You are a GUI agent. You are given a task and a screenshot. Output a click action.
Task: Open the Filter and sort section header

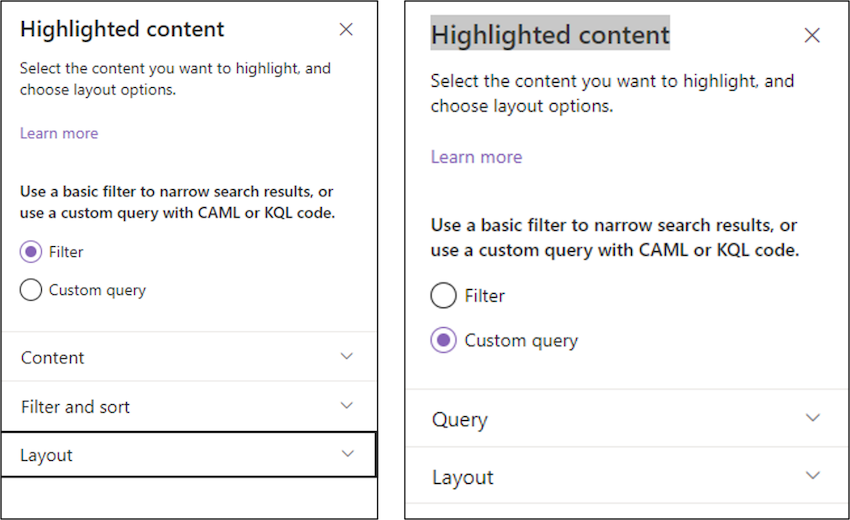tap(76, 407)
